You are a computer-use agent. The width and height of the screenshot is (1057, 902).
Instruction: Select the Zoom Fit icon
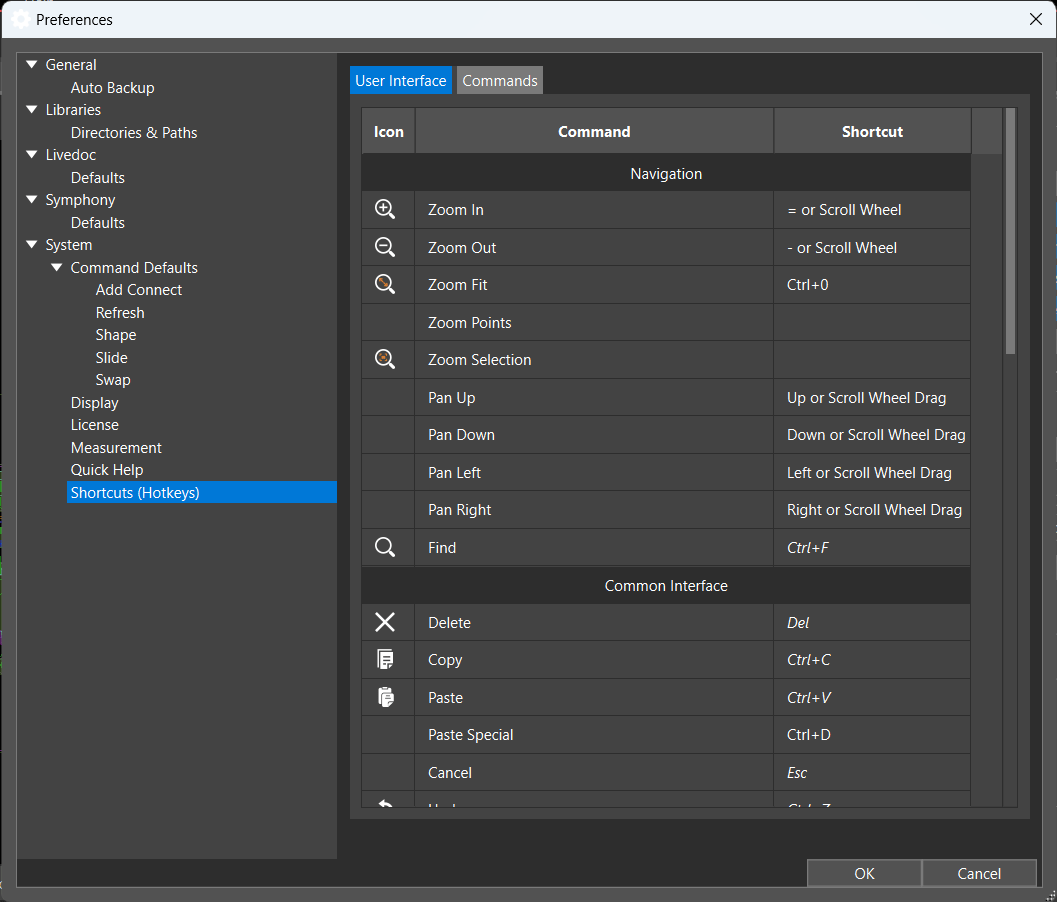pyautogui.click(x=388, y=283)
